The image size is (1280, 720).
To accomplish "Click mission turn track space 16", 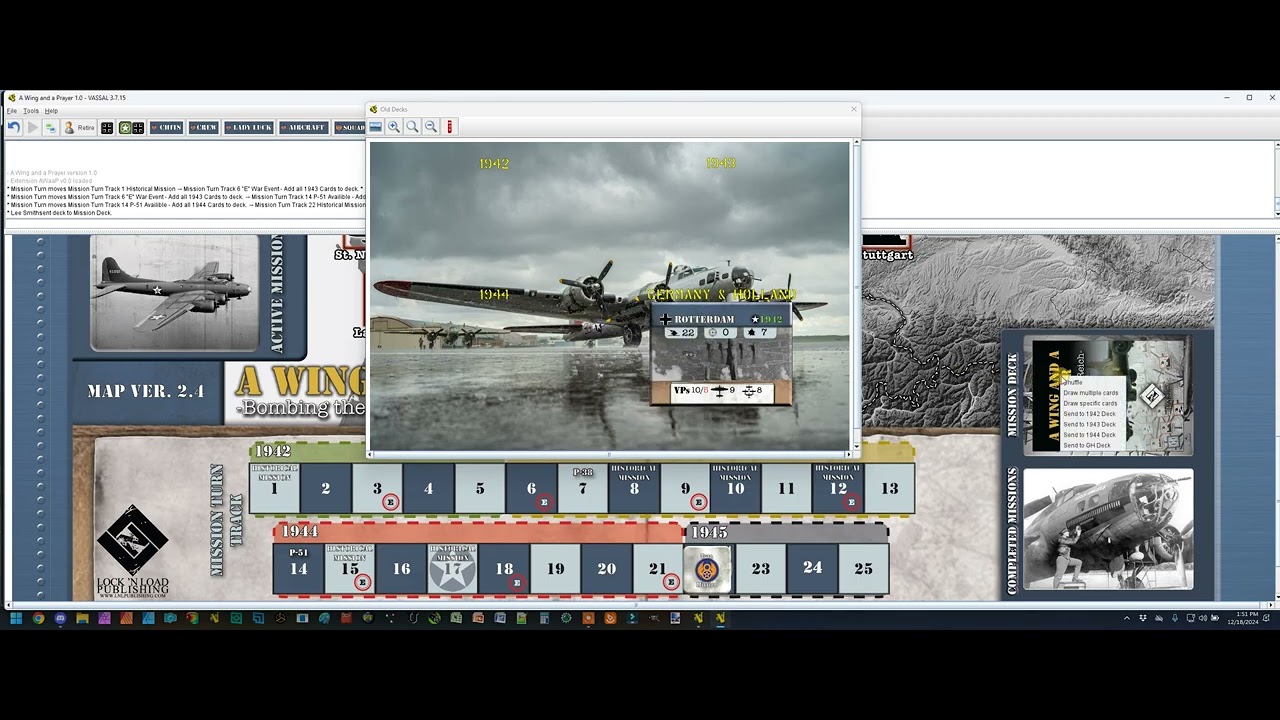I will [x=401, y=568].
